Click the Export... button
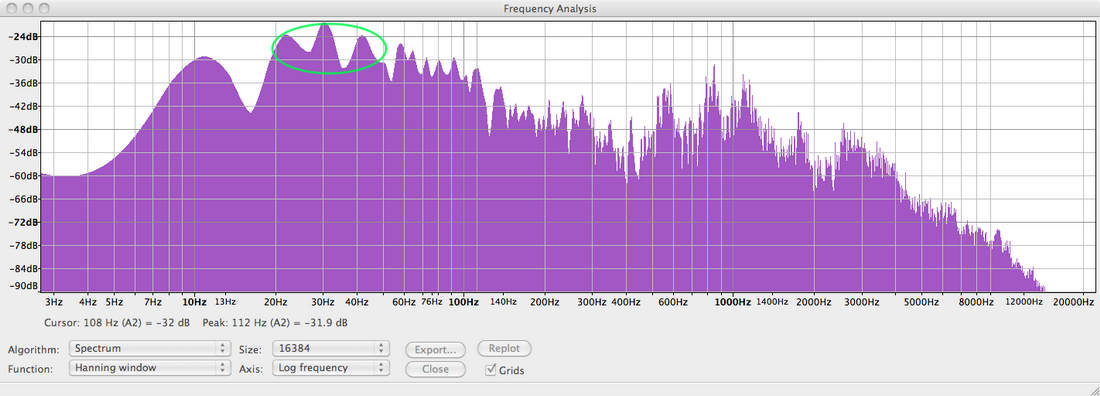1100x396 pixels. (x=435, y=349)
